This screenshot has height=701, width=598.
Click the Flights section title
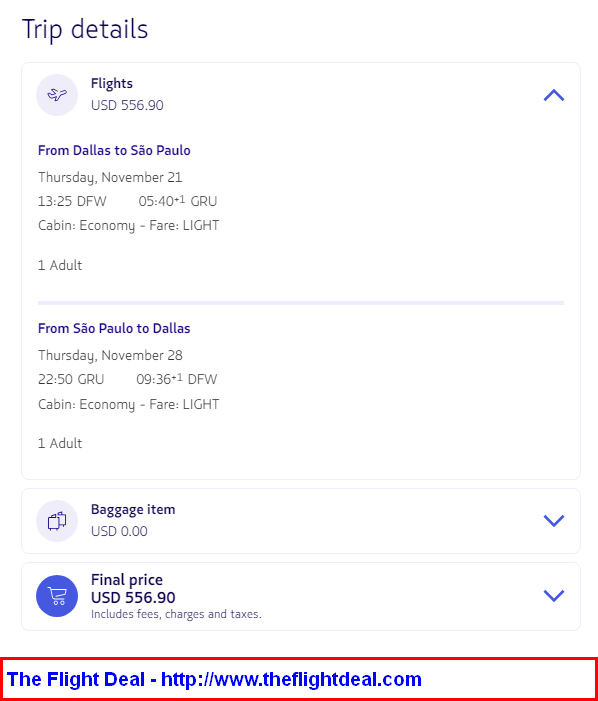(x=112, y=84)
